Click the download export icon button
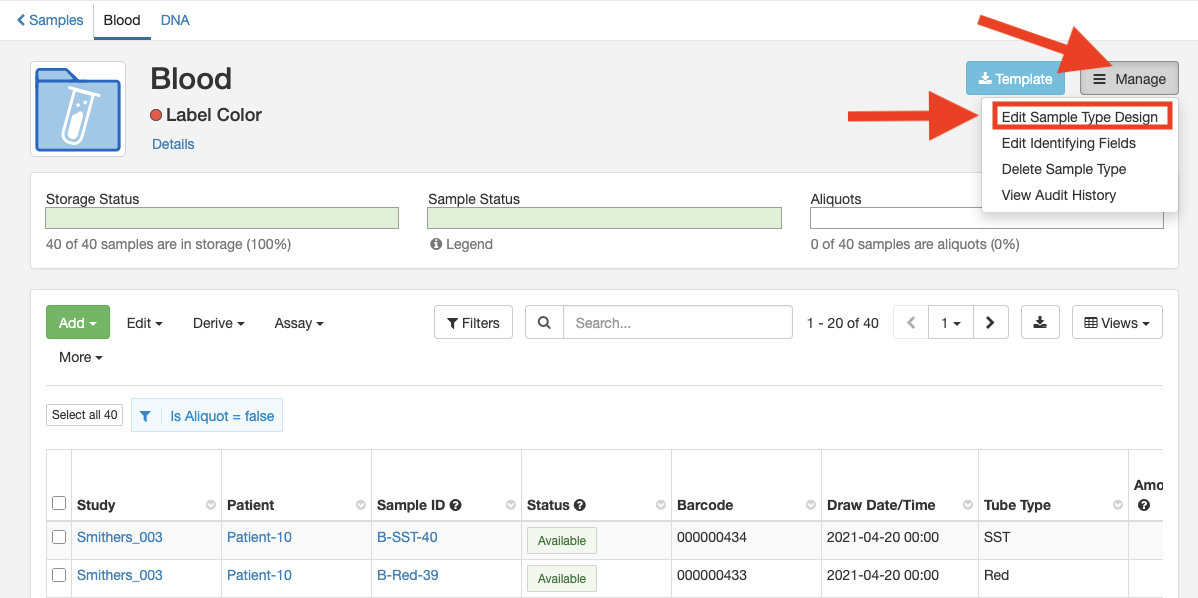The height and width of the screenshot is (598, 1198). pos(1040,323)
